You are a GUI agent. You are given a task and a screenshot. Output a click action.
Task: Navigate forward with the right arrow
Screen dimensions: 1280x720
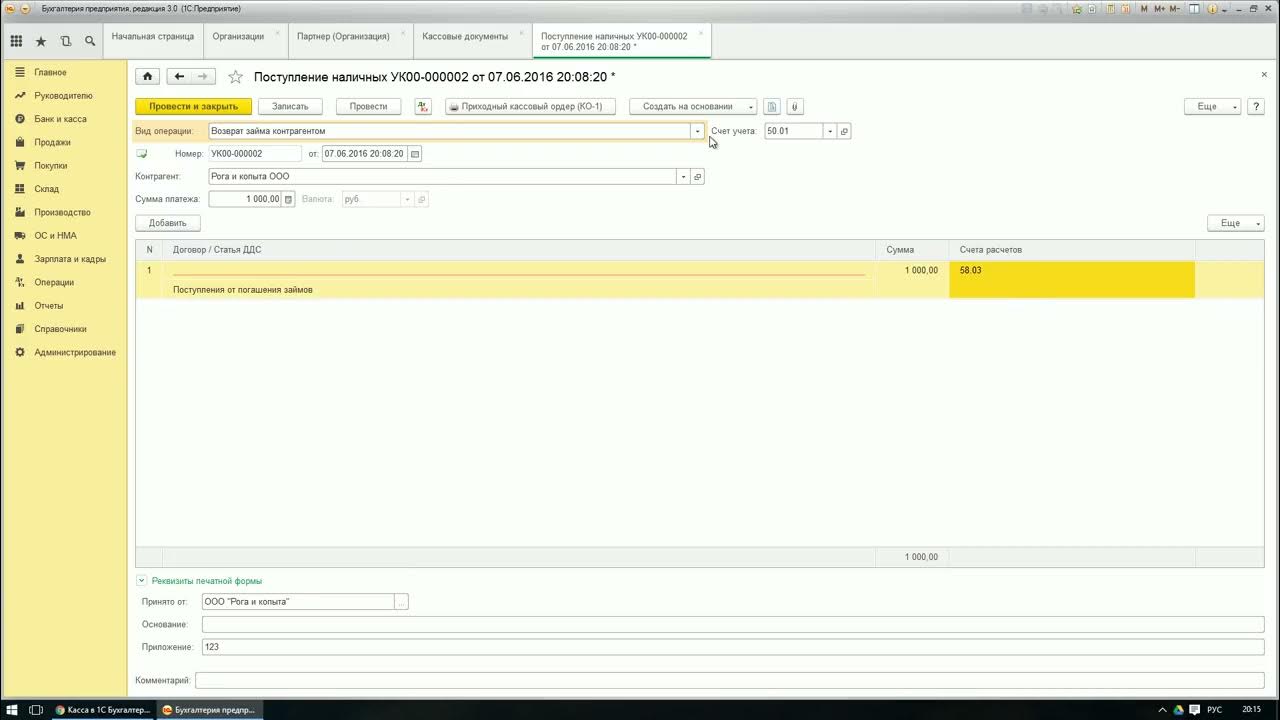point(203,76)
